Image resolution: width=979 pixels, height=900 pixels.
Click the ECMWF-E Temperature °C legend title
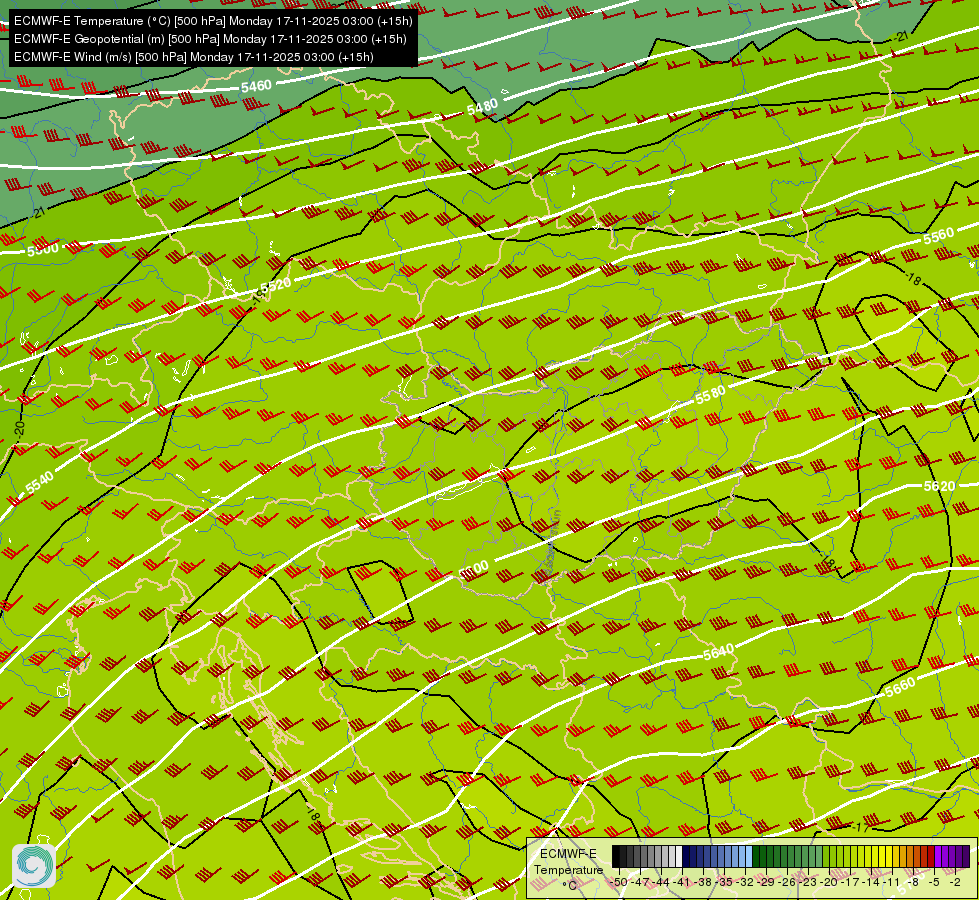[x=568, y=869]
